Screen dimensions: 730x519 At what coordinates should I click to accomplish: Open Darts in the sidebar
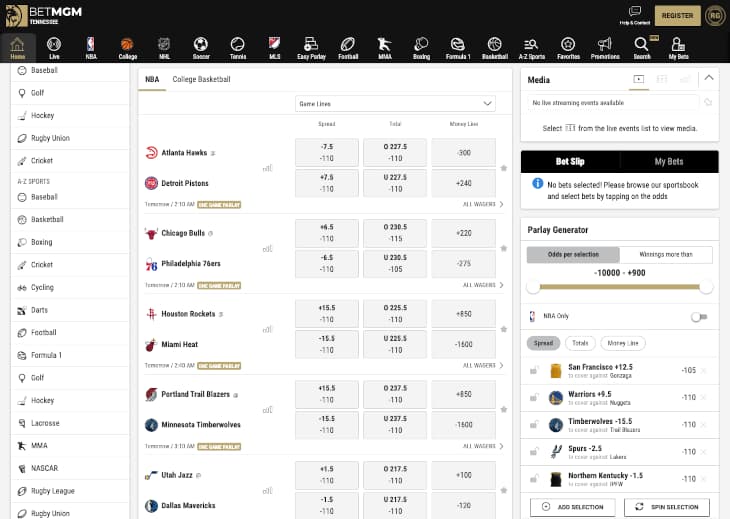pyautogui.click(x=70, y=310)
